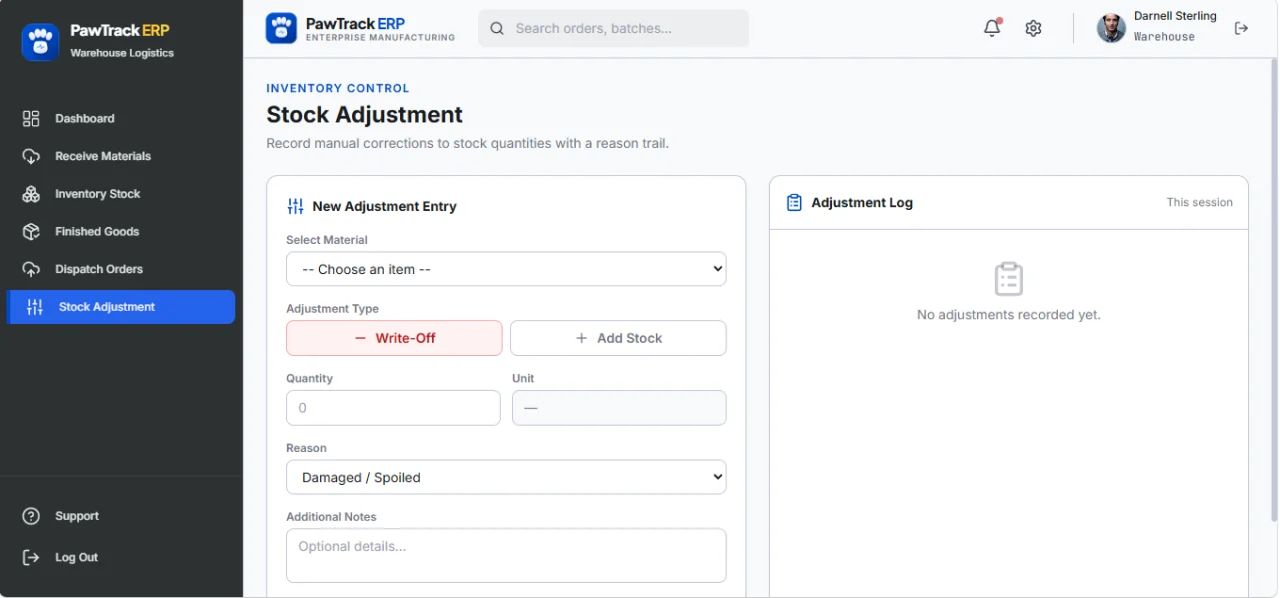This screenshot has height=598, width=1280.
Task: Click the Inventory Stock boxes icon
Action: point(31,194)
